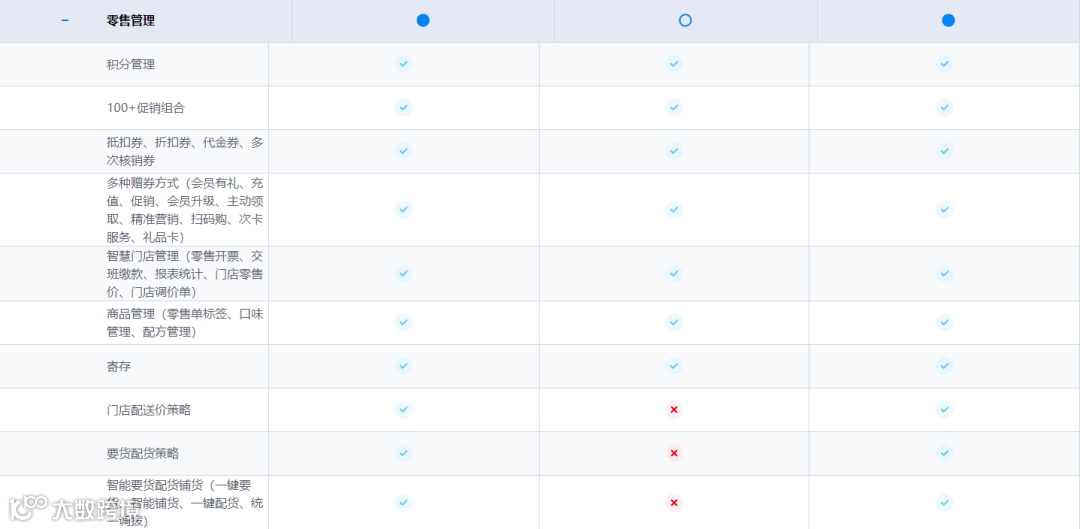Click red X for 智能要货配货铺货 row
This screenshot has height=529, width=1080.
pos(674,503)
